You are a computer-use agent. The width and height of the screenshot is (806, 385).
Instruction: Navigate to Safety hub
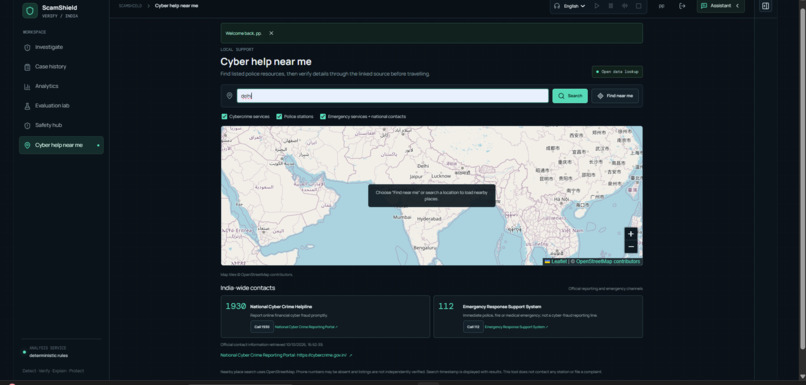[x=61, y=125]
